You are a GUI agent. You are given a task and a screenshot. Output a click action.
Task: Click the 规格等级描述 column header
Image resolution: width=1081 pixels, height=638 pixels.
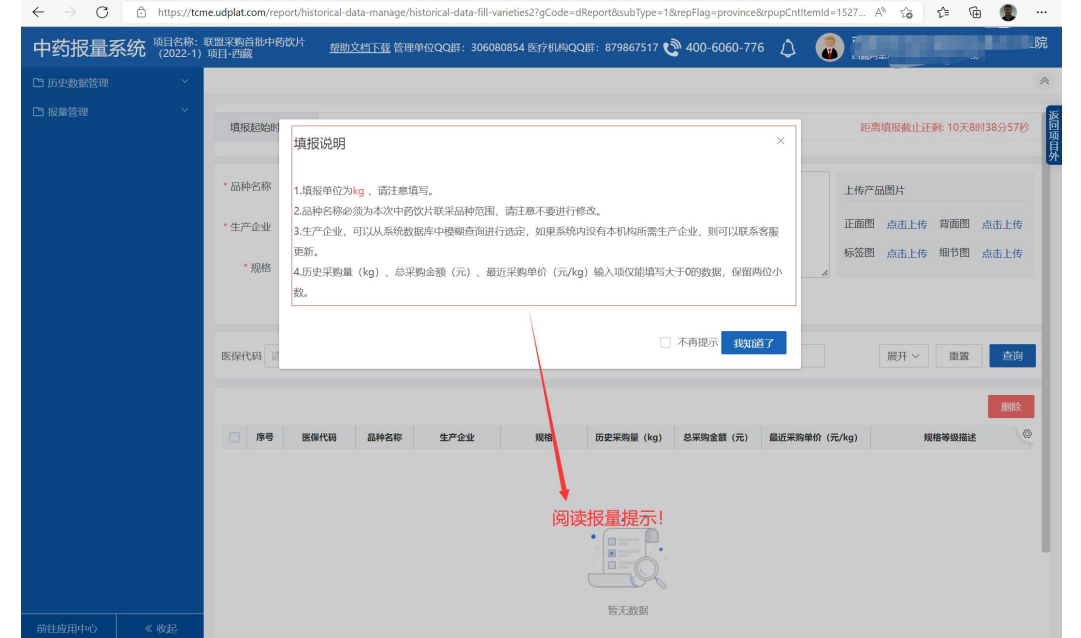tap(949, 437)
